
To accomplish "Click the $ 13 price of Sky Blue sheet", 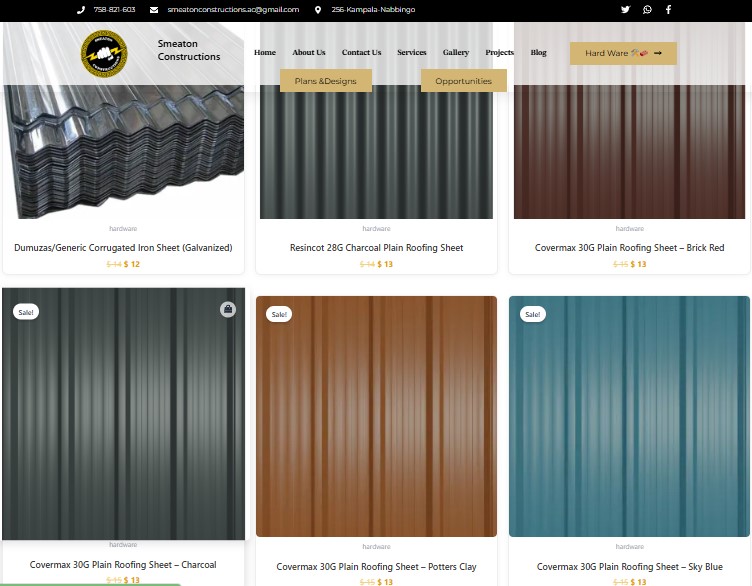I will tap(638, 582).
